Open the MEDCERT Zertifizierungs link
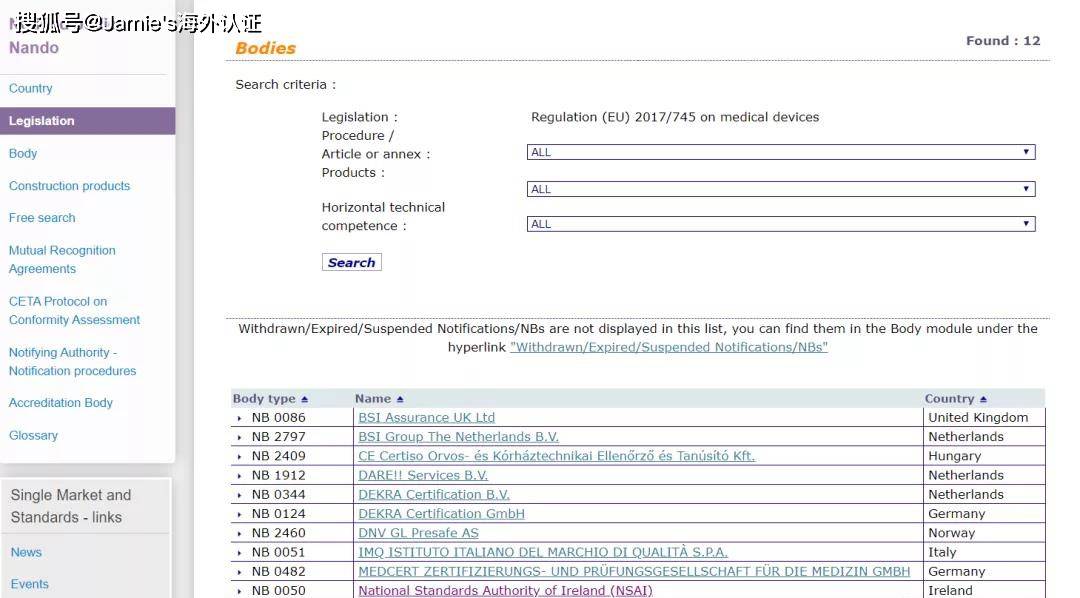The height and width of the screenshot is (598, 1080). 634,572
